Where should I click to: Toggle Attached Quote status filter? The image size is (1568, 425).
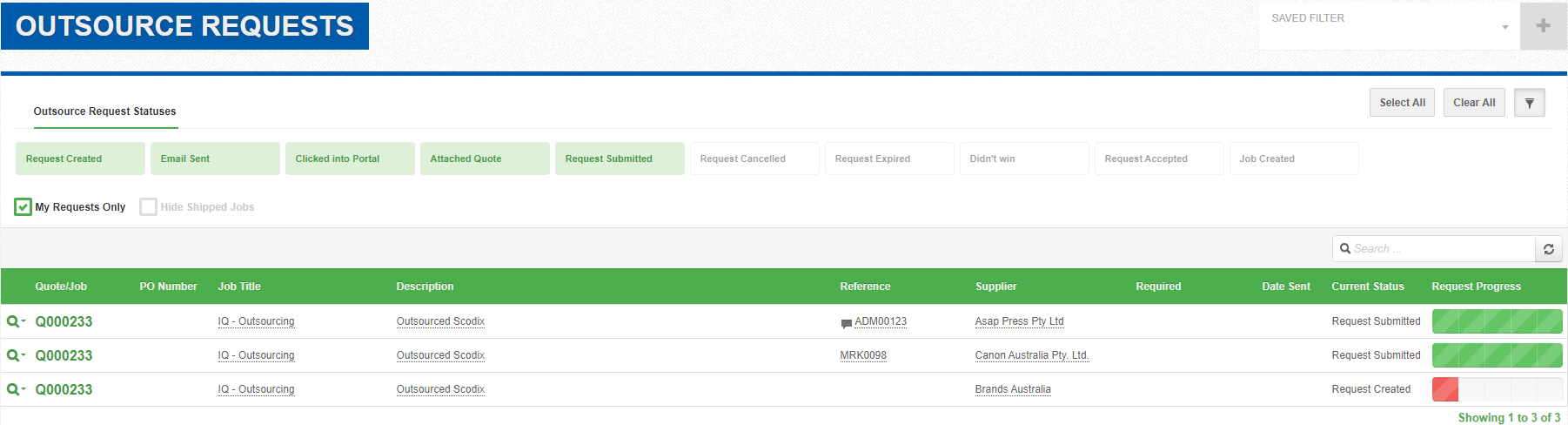(x=485, y=159)
